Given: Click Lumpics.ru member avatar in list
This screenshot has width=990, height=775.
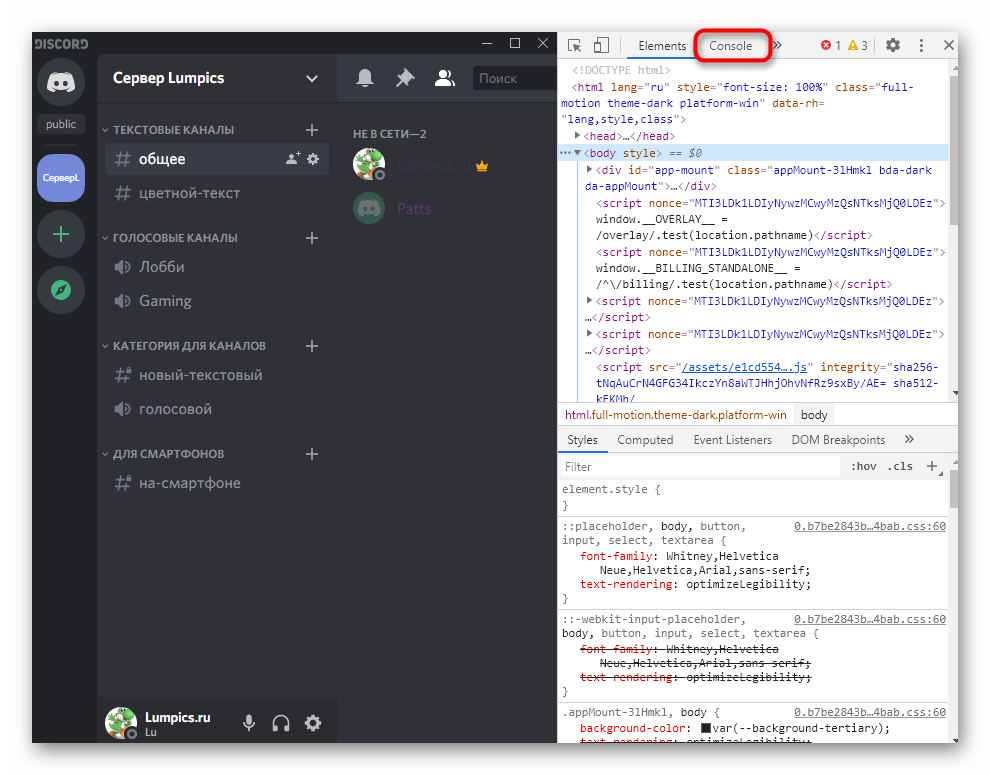Looking at the screenshot, I should pos(369,164).
